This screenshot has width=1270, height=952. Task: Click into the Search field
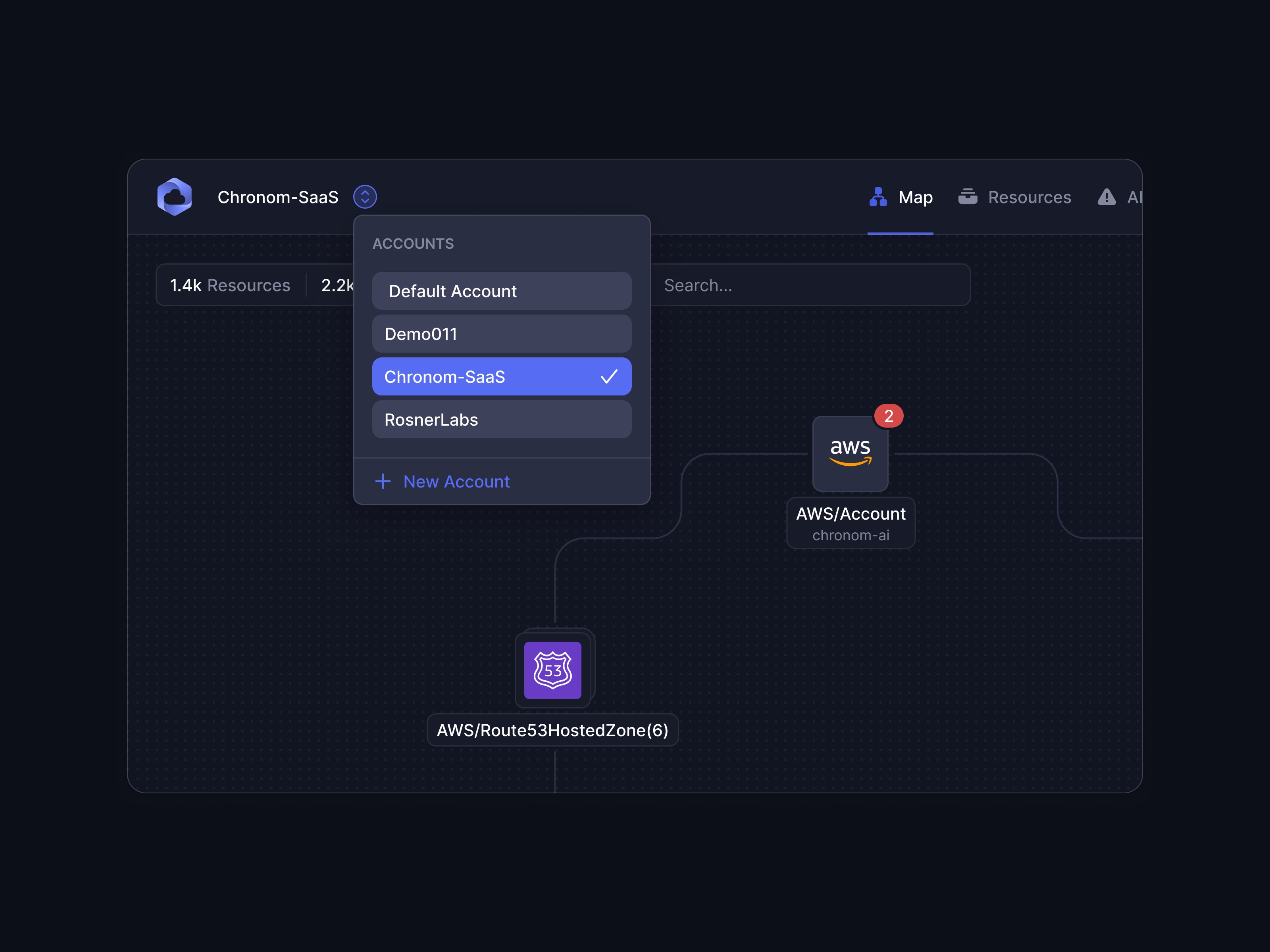coord(810,285)
